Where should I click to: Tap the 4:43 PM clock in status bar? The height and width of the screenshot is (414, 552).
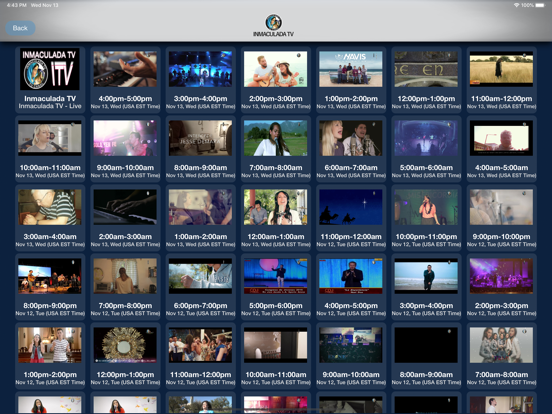tap(16, 5)
